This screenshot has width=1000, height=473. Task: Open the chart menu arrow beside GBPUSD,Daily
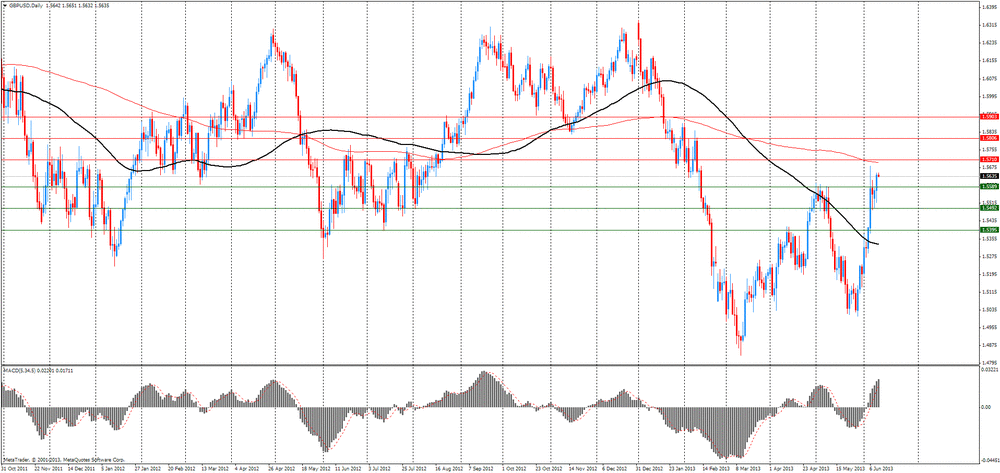(4, 4)
